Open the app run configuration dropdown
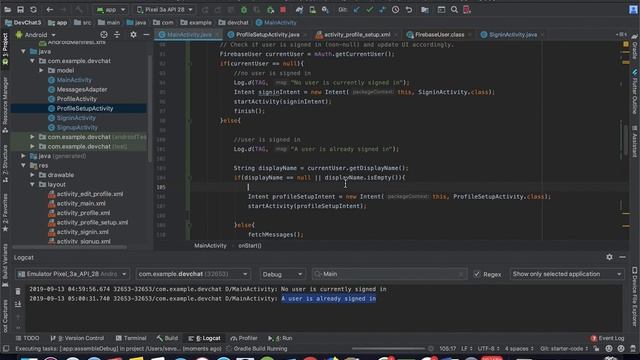The width and height of the screenshot is (640, 360). tap(111, 9)
